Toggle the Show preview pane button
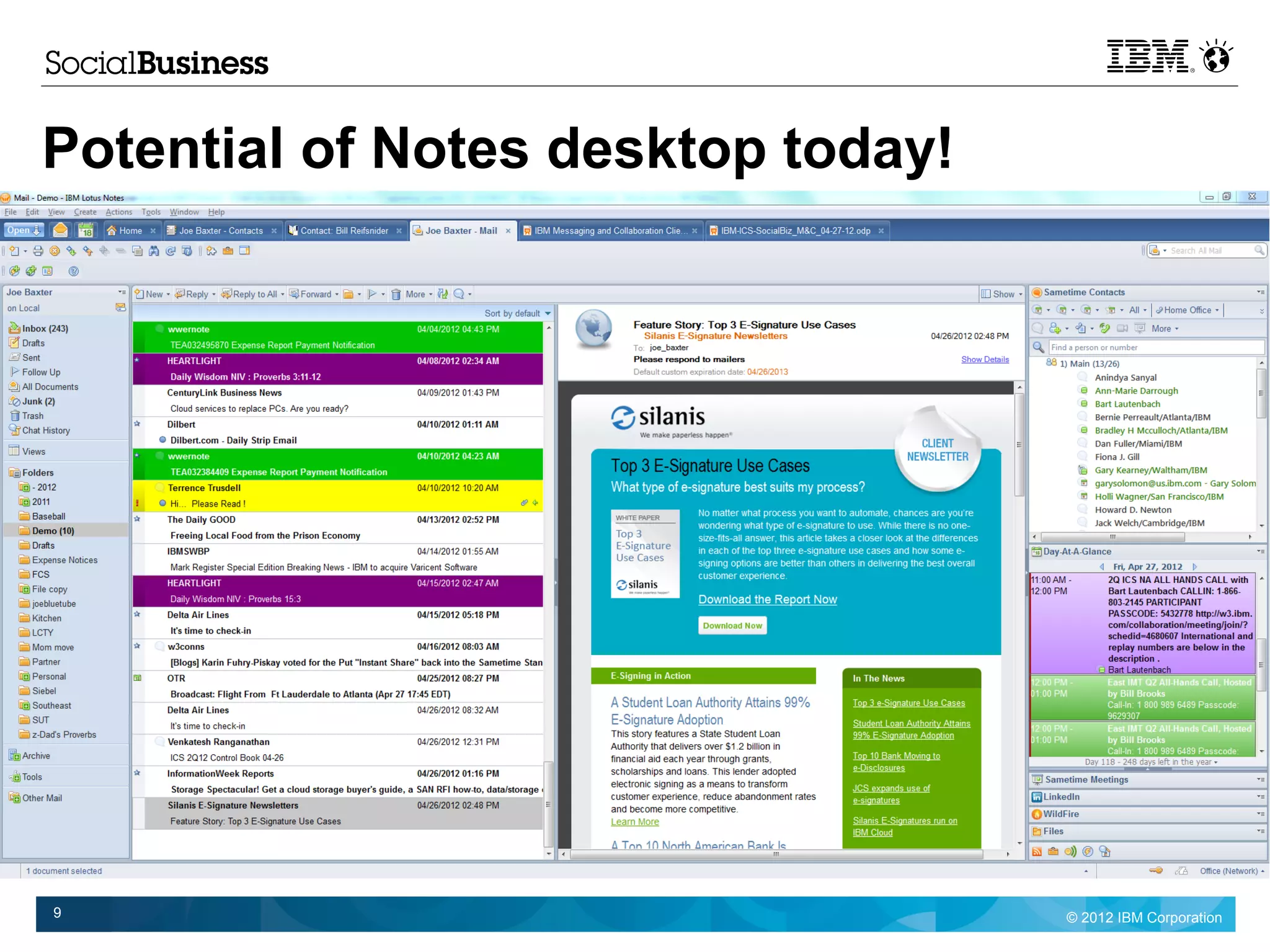This screenshot has width=1270, height=952. pyautogui.click(x=1001, y=295)
